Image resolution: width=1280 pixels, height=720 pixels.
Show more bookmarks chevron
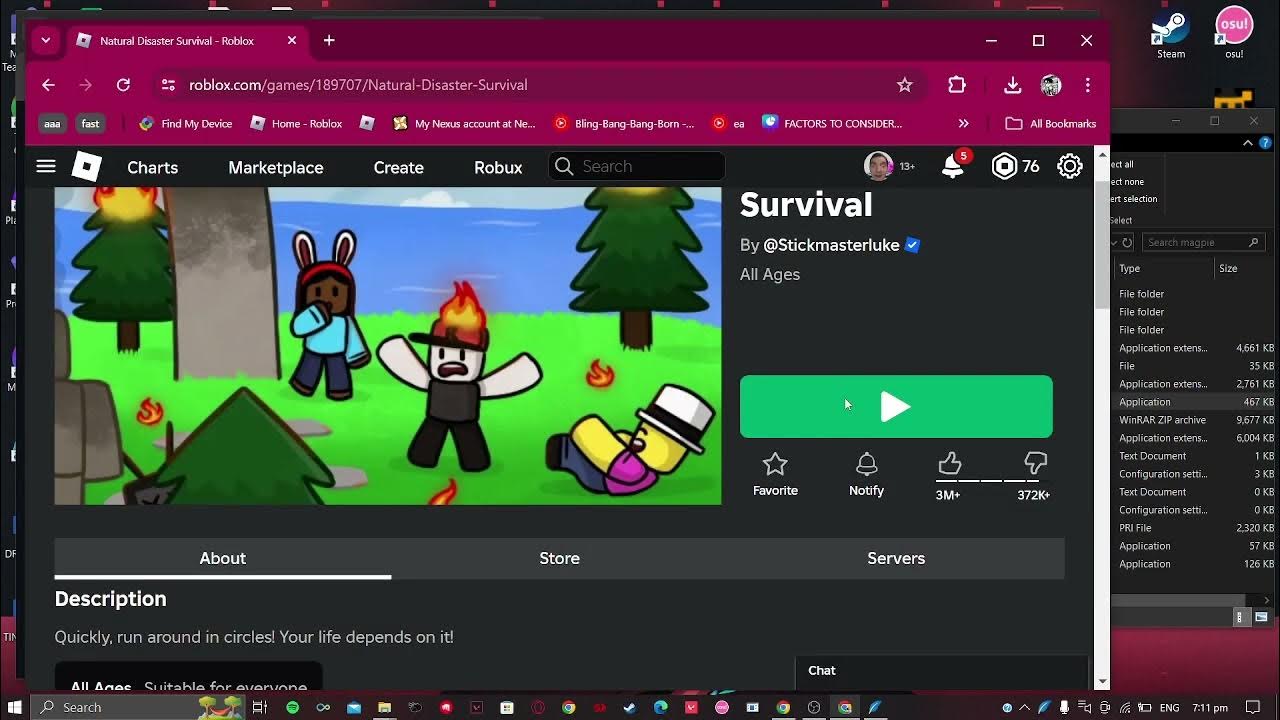(963, 123)
